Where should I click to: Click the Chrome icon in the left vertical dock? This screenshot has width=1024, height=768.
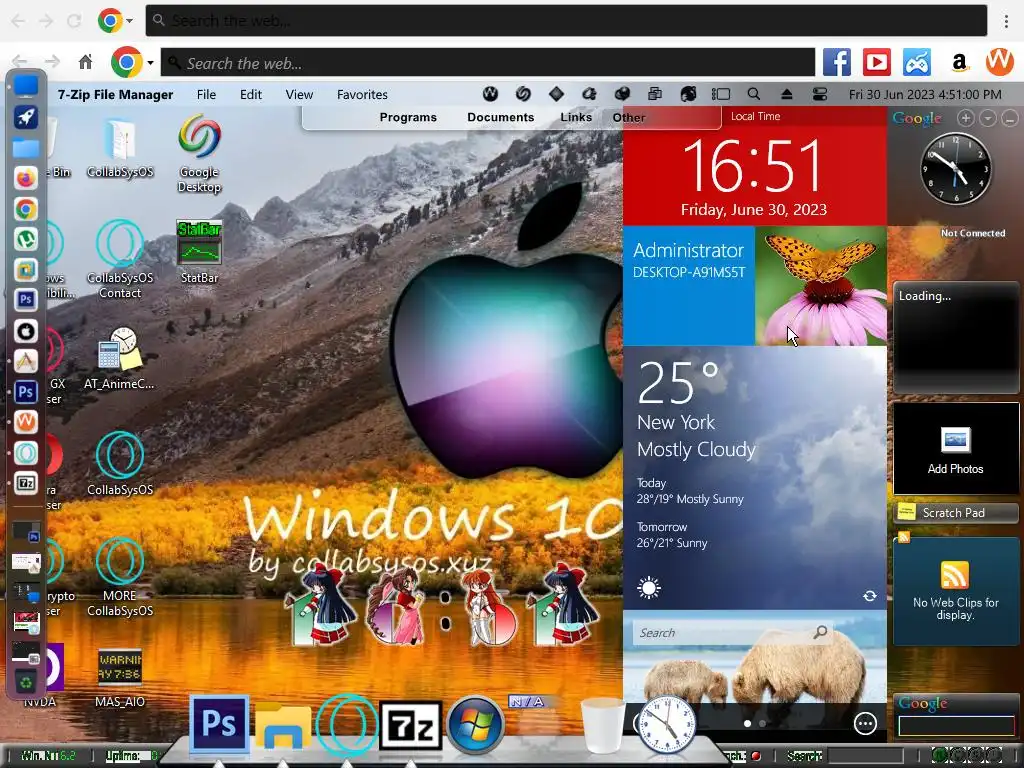click(x=26, y=209)
